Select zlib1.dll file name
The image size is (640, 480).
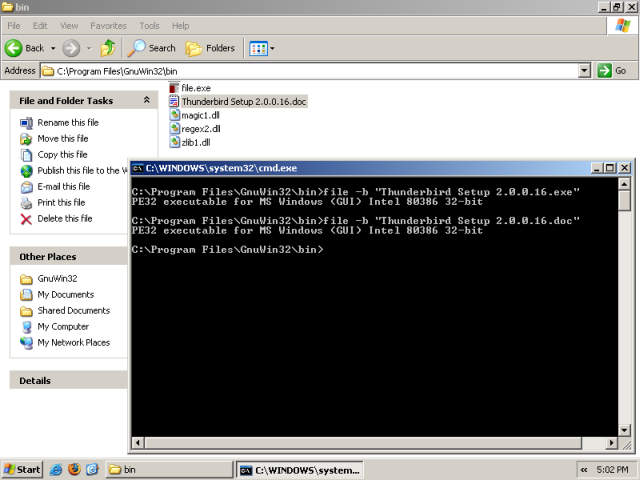click(x=196, y=142)
